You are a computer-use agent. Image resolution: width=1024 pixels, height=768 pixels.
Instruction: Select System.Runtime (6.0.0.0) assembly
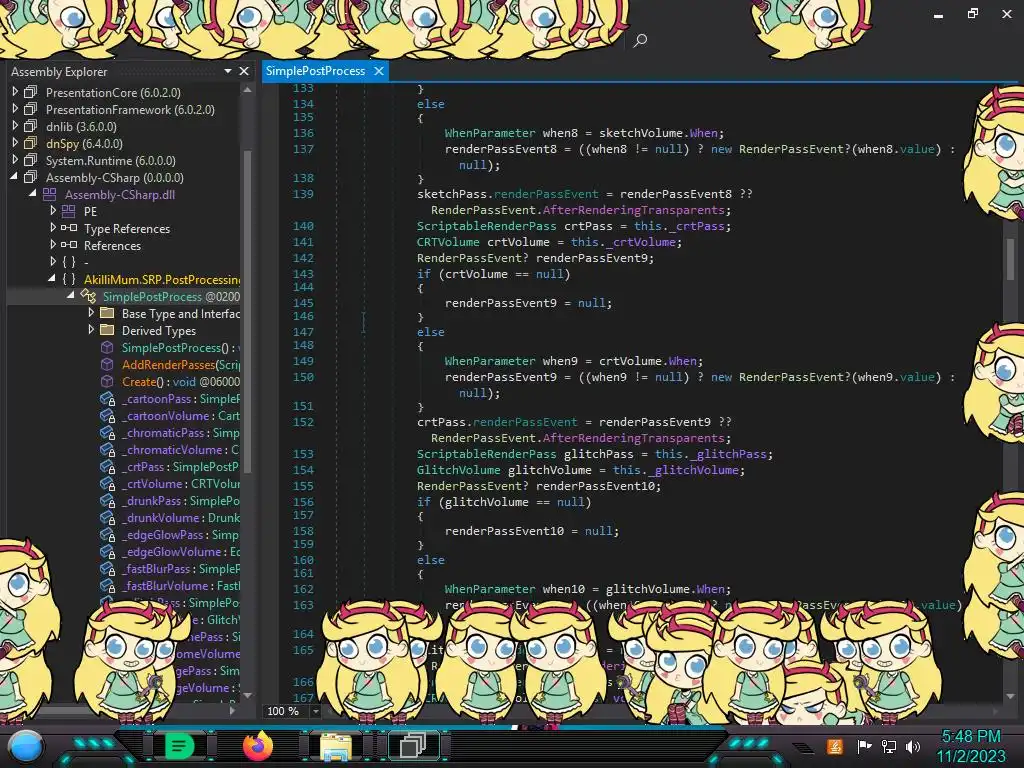coord(110,161)
